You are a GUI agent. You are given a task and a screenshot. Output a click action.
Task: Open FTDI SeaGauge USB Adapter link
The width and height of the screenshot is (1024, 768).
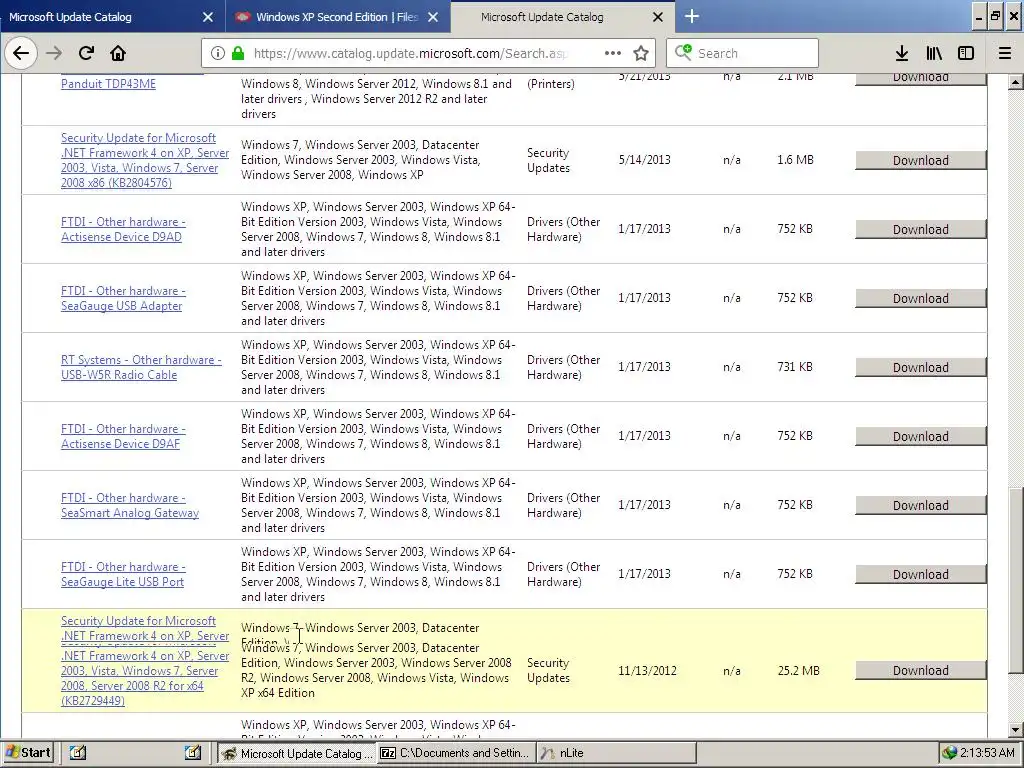coord(123,298)
